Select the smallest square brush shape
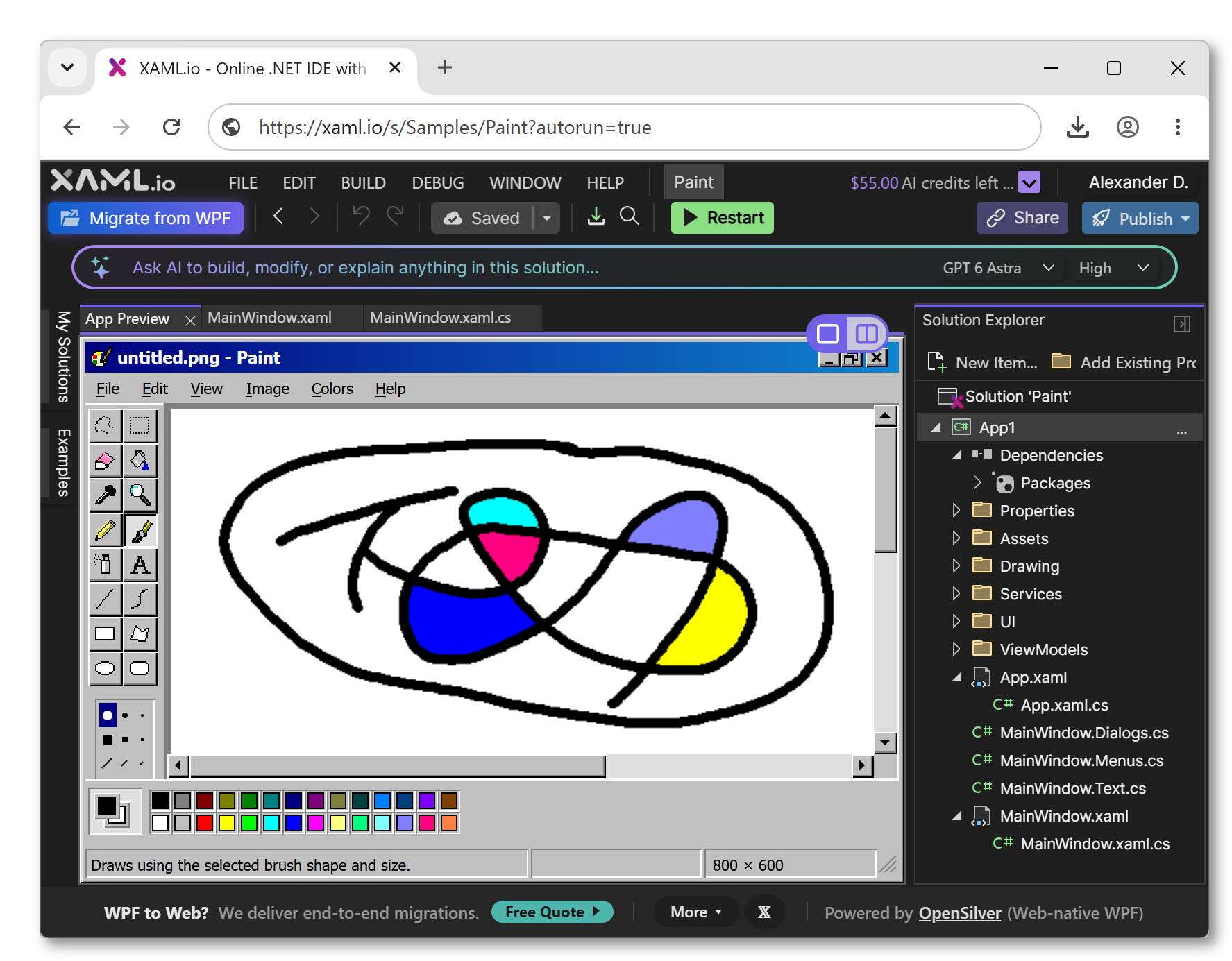1232x961 pixels. [x=142, y=740]
